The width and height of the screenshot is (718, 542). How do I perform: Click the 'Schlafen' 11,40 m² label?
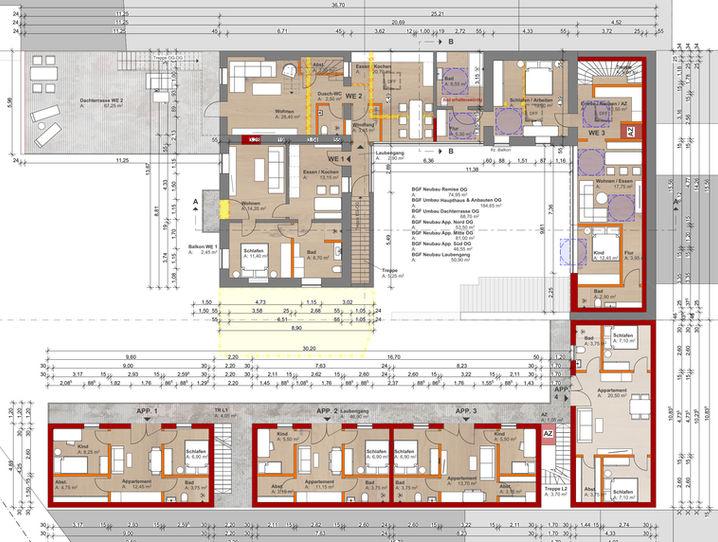[253, 251]
